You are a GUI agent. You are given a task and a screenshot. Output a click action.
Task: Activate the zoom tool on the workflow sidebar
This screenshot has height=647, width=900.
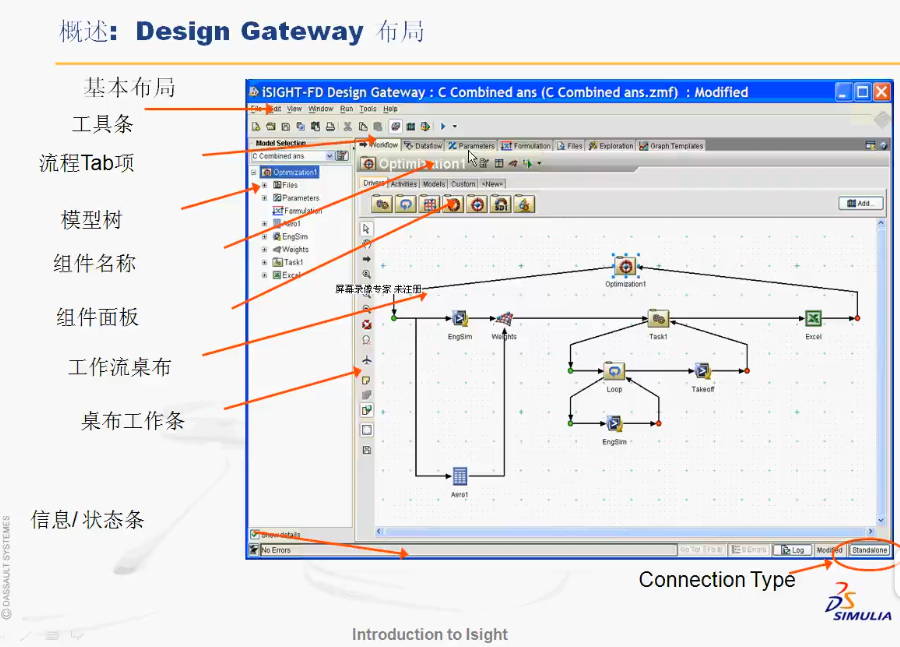[x=366, y=274]
